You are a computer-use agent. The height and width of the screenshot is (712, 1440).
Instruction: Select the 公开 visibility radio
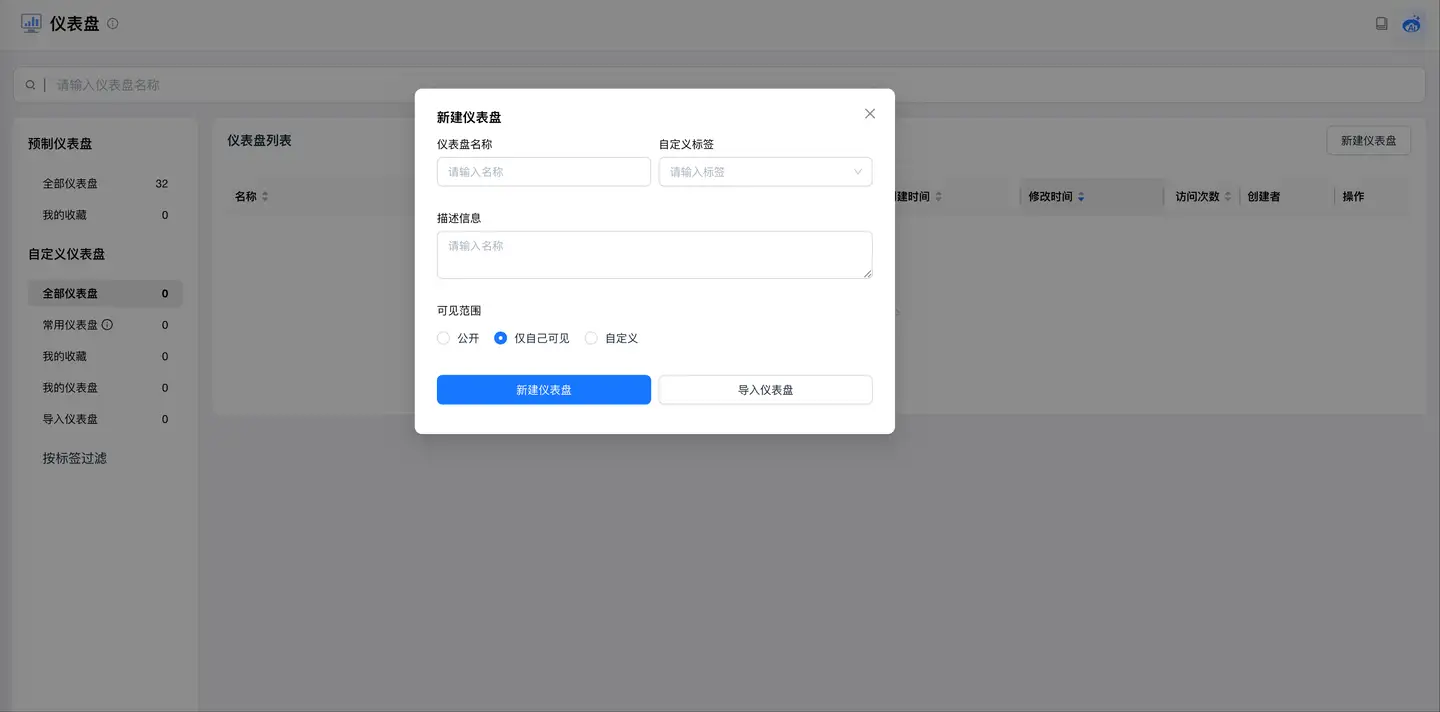coord(444,338)
